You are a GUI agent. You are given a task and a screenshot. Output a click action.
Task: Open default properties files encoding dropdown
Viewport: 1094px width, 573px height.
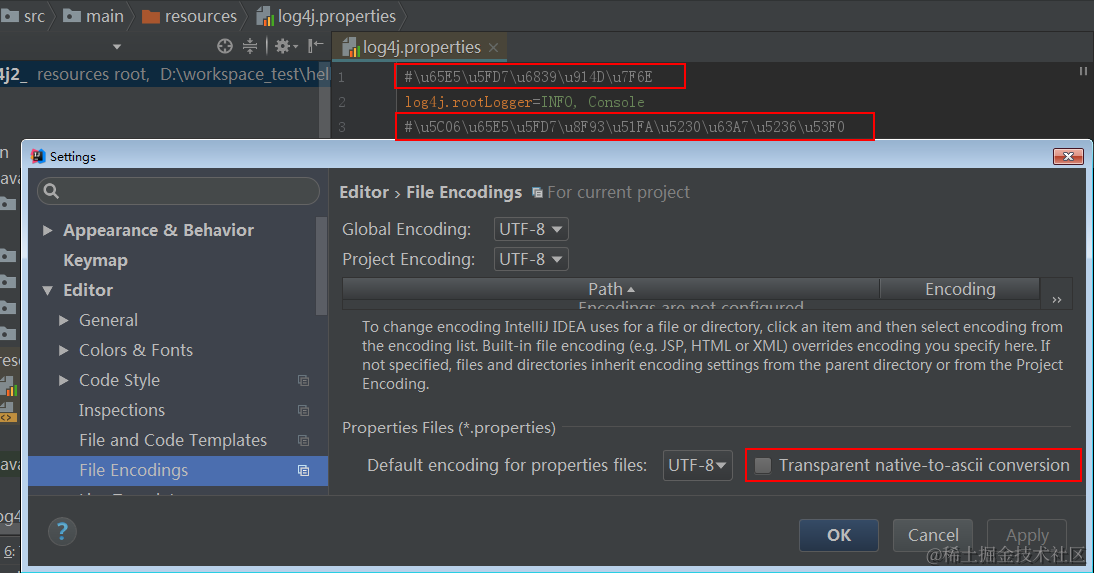pos(697,465)
